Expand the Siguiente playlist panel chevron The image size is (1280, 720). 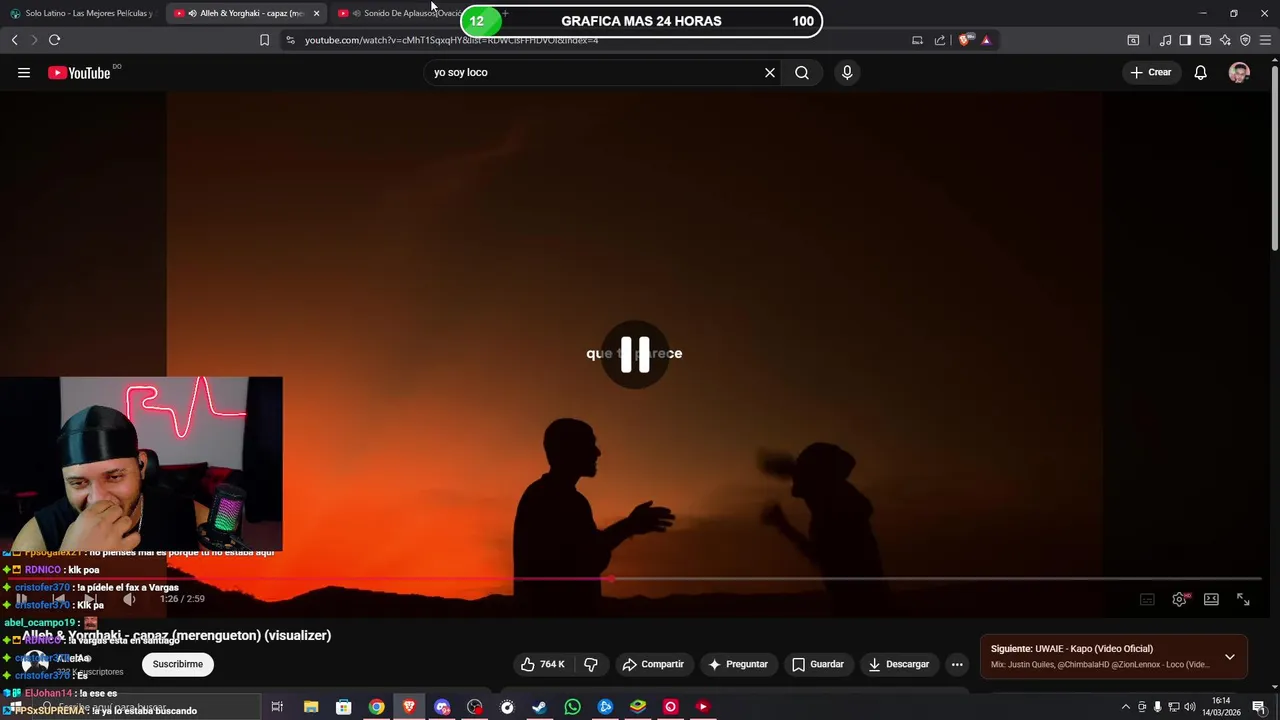click(1230, 657)
